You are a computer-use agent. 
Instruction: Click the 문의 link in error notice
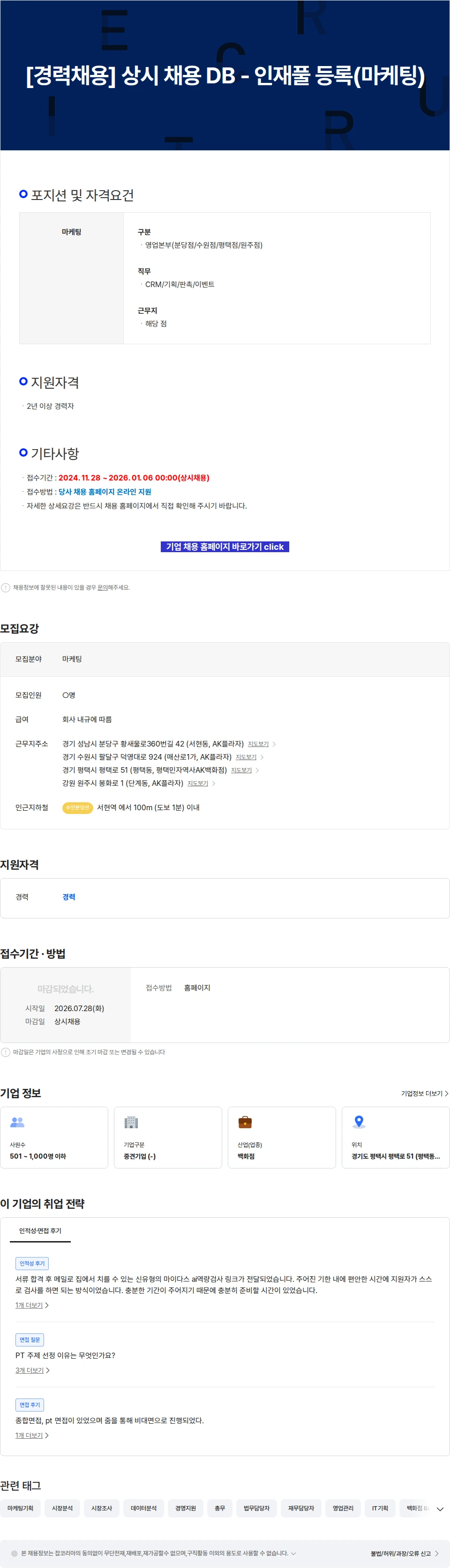(x=102, y=587)
